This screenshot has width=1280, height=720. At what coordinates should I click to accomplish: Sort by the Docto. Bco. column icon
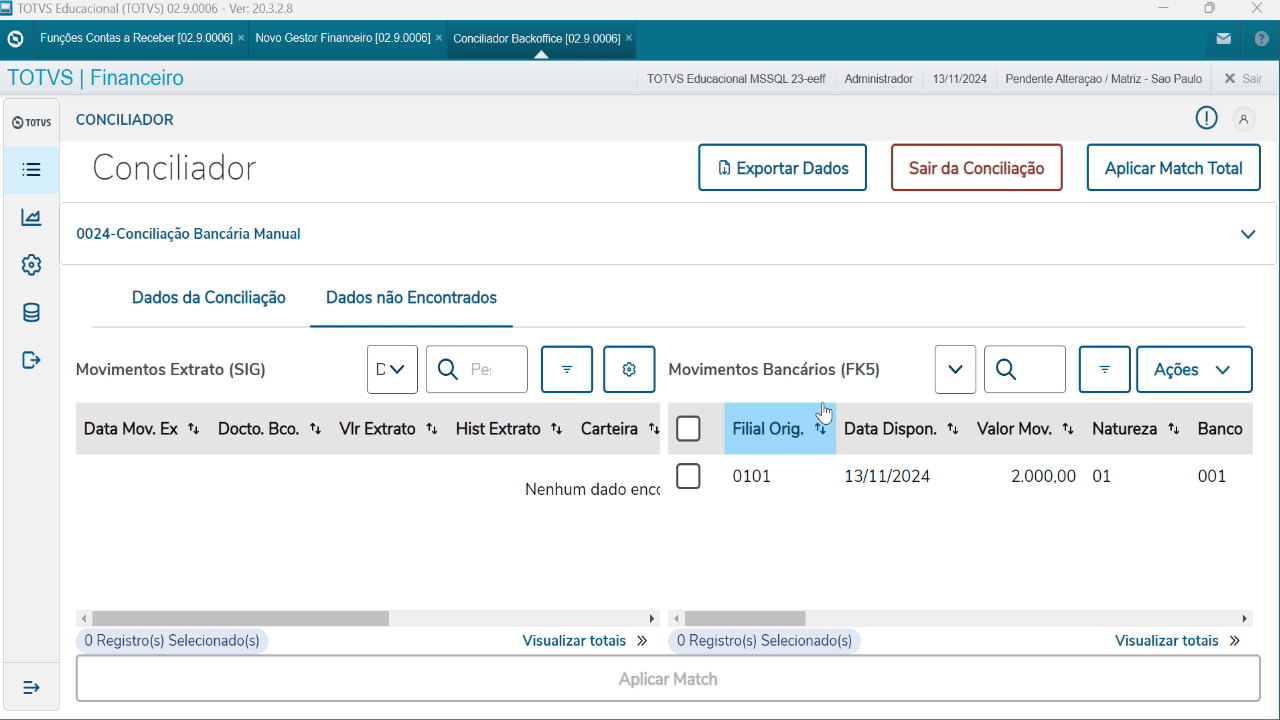315,429
